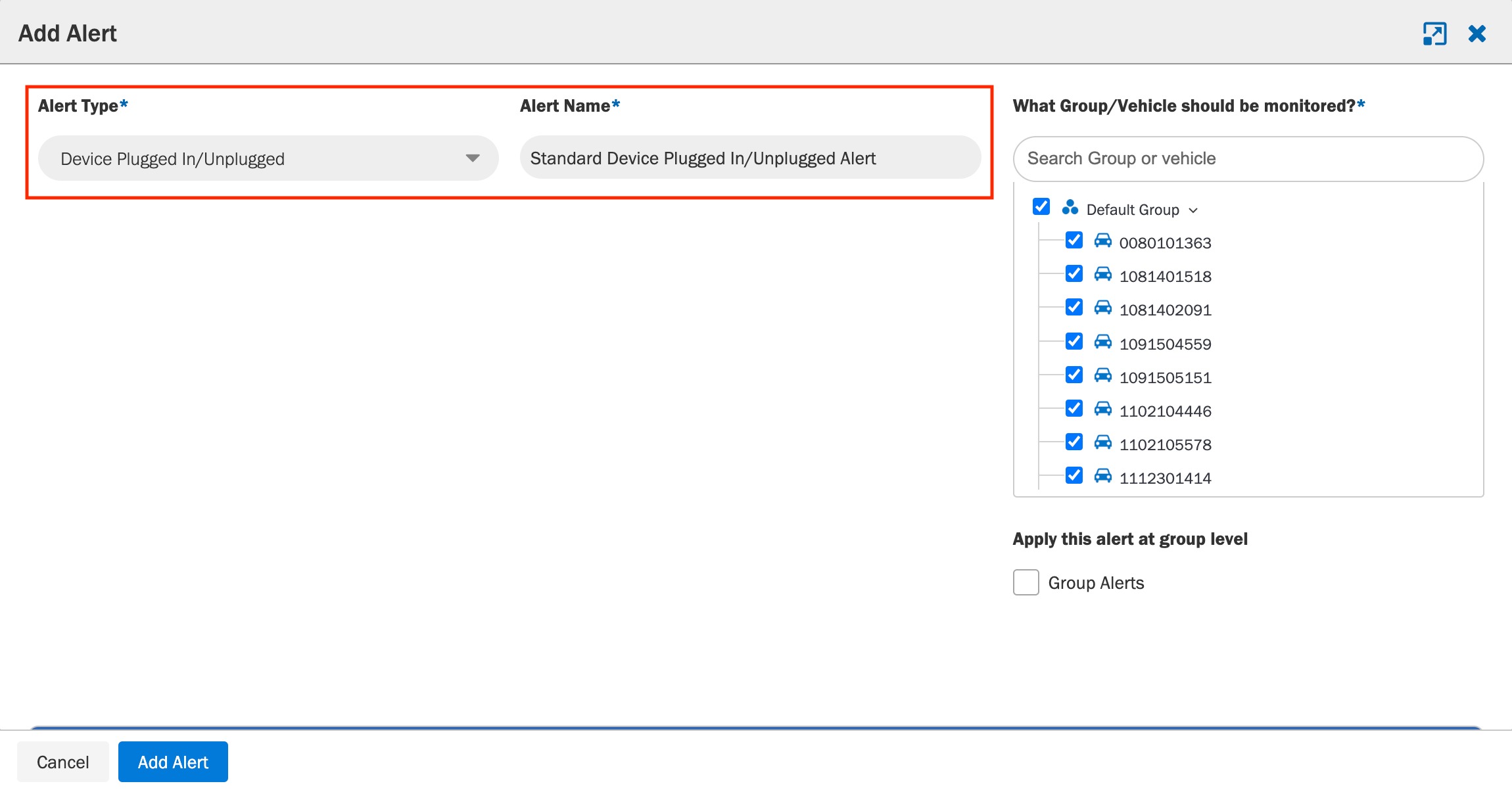Select the Default Group tree label

[x=1133, y=210]
